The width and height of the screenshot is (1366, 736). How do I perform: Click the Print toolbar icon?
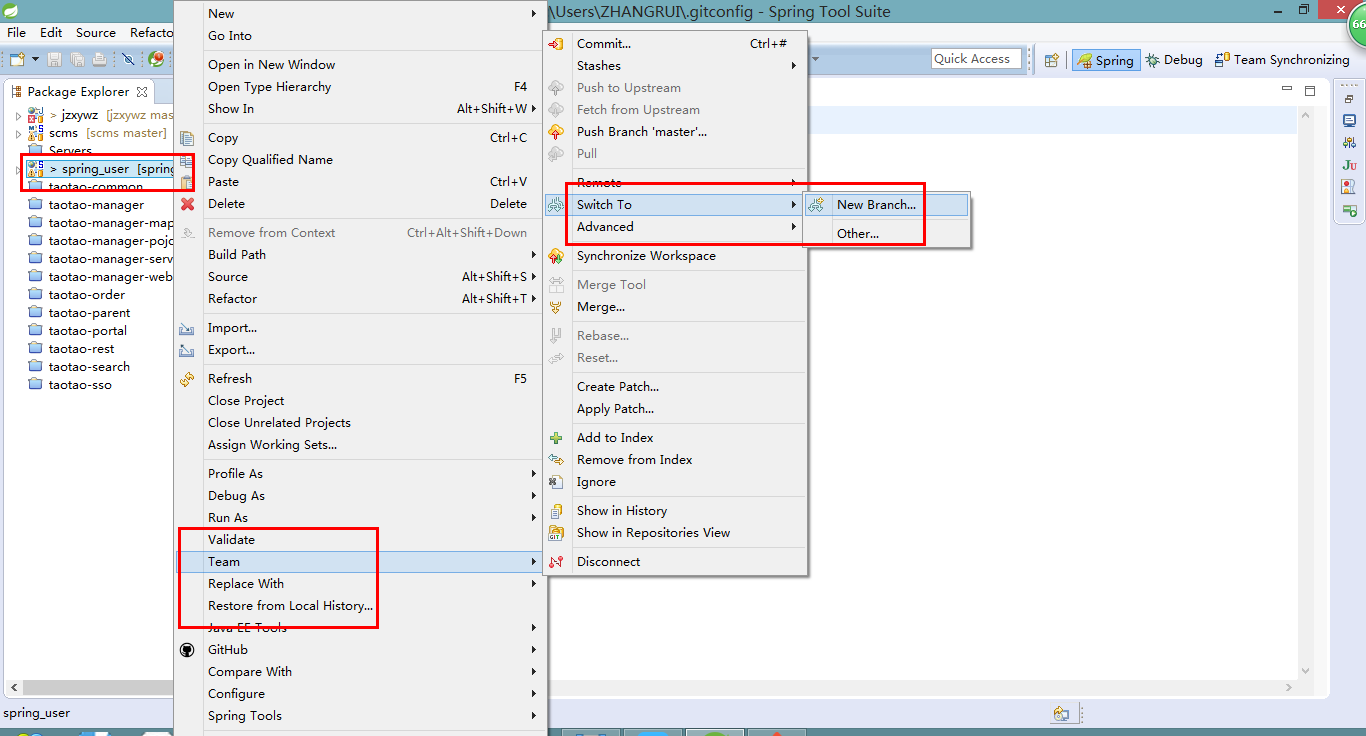point(99,60)
